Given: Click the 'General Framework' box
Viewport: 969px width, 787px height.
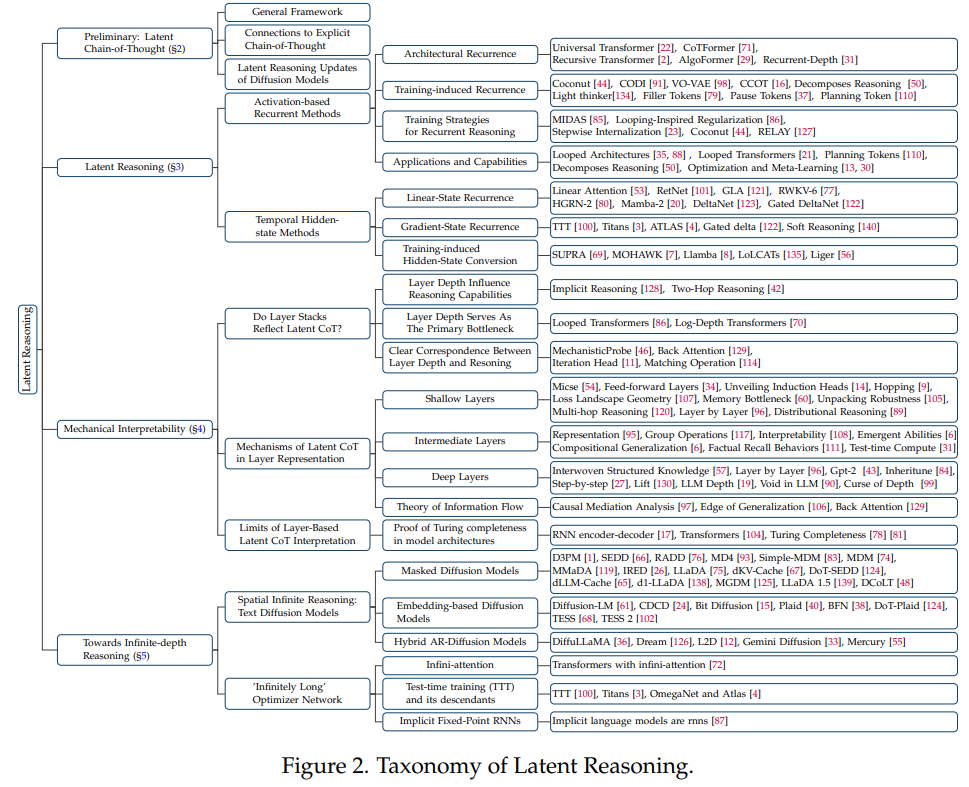Looking at the screenshot, I should pyautogui.click(x=297, y=12).
